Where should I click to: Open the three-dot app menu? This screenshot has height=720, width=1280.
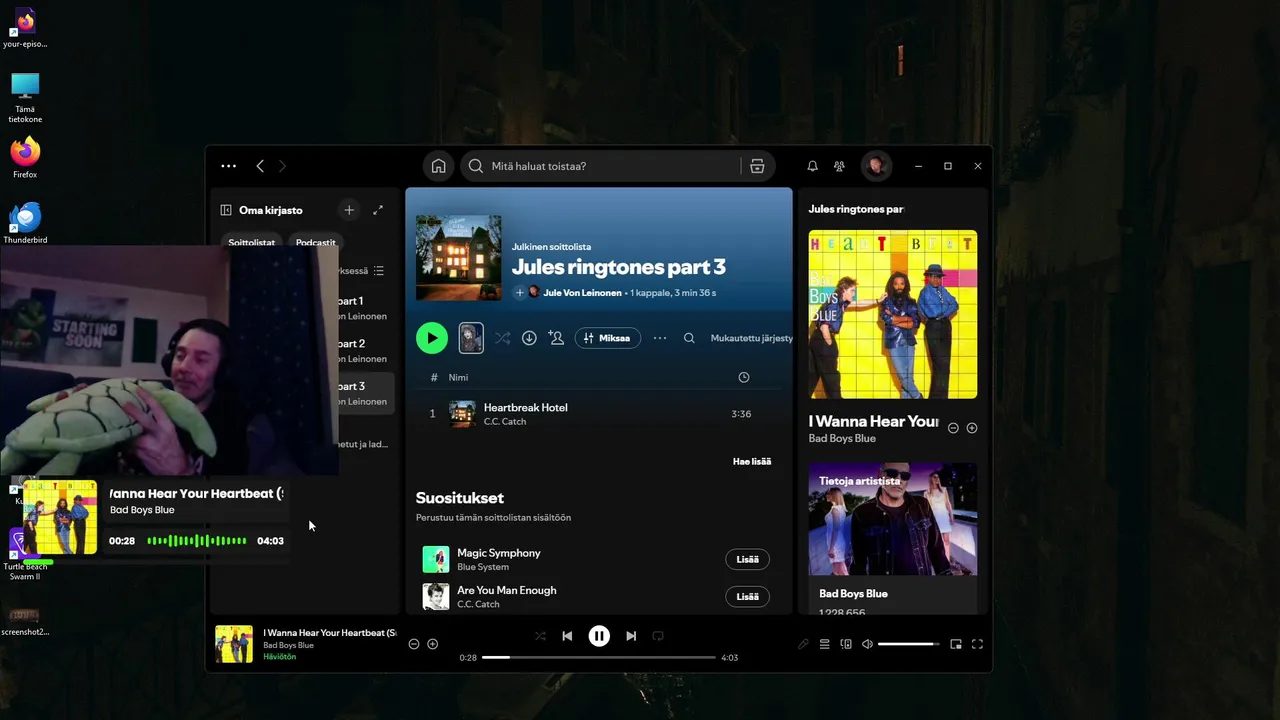tap(228, 166)
